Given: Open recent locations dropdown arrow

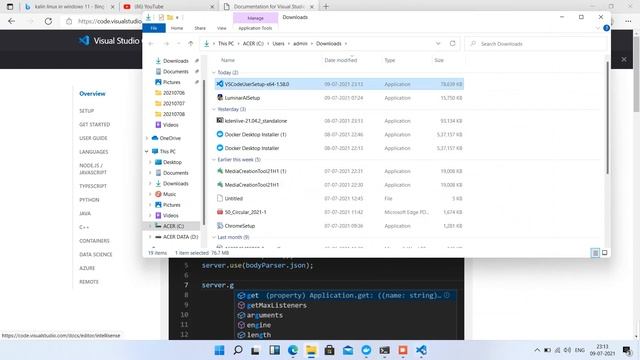Looking at the screenshot, I should pyautogui.click(x=178, y=44).
